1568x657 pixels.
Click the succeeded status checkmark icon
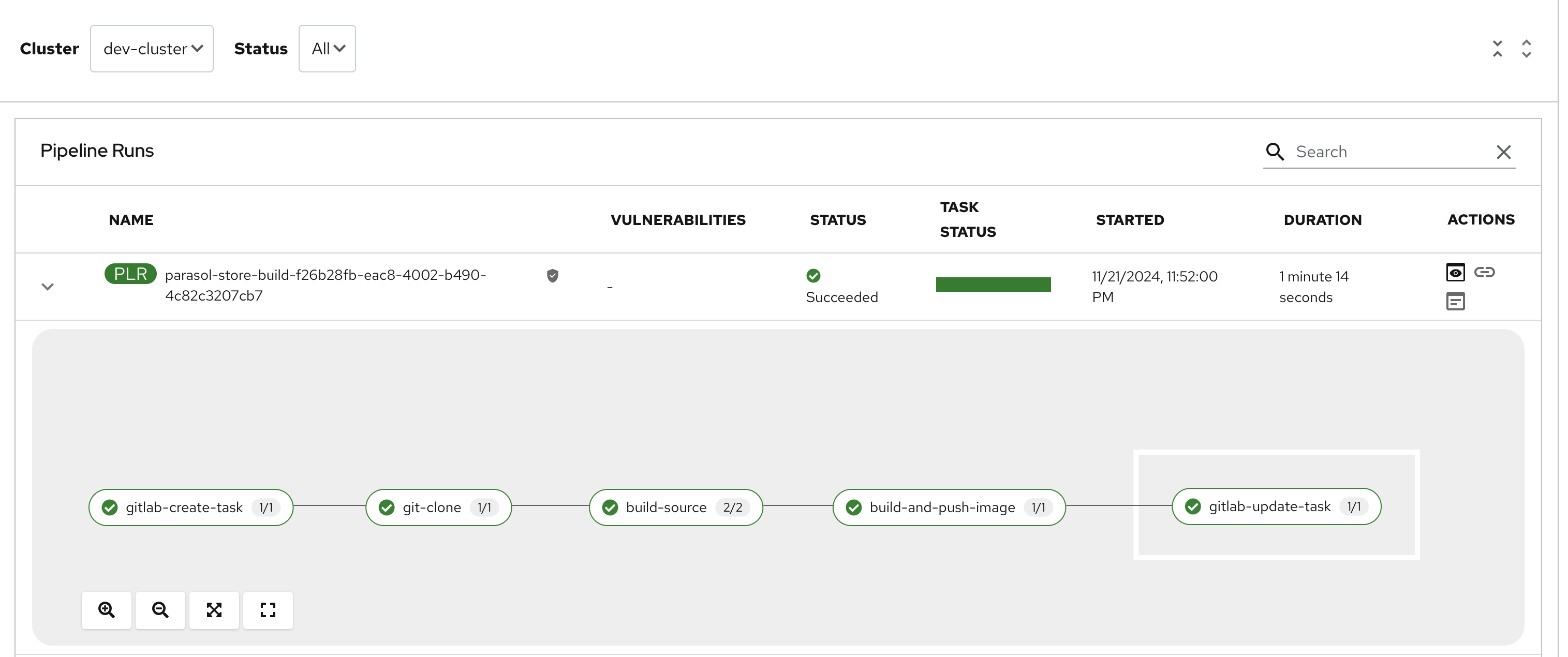pyautogui.click(x=811, y=274)
